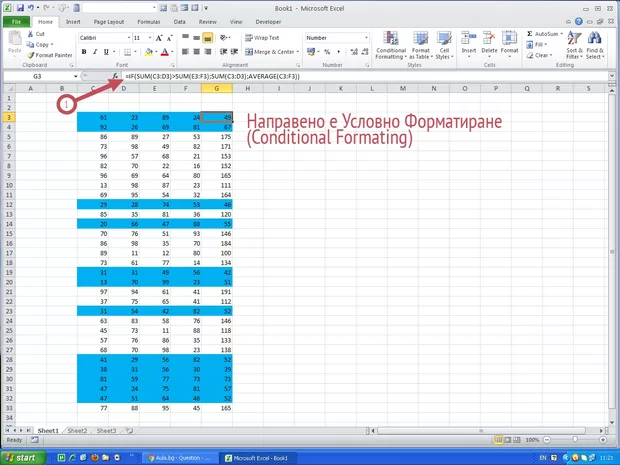Apply Bold formatting

(84, 52)
